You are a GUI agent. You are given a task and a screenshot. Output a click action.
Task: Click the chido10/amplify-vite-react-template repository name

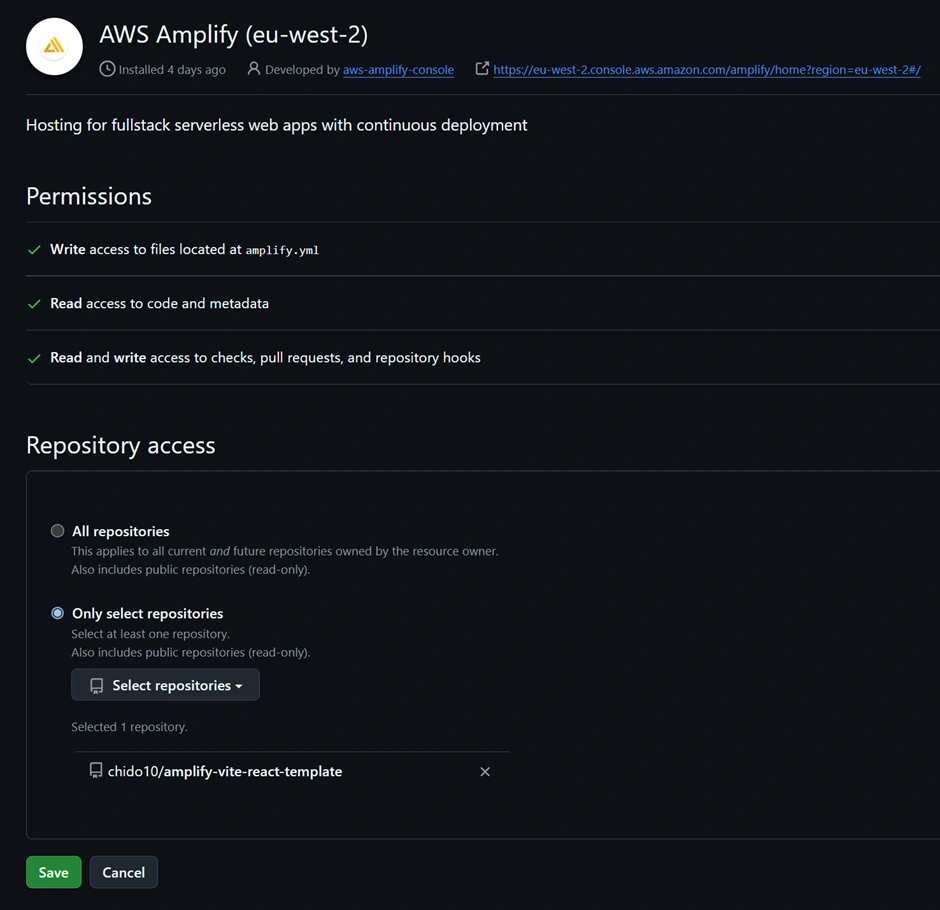point(225,771)
